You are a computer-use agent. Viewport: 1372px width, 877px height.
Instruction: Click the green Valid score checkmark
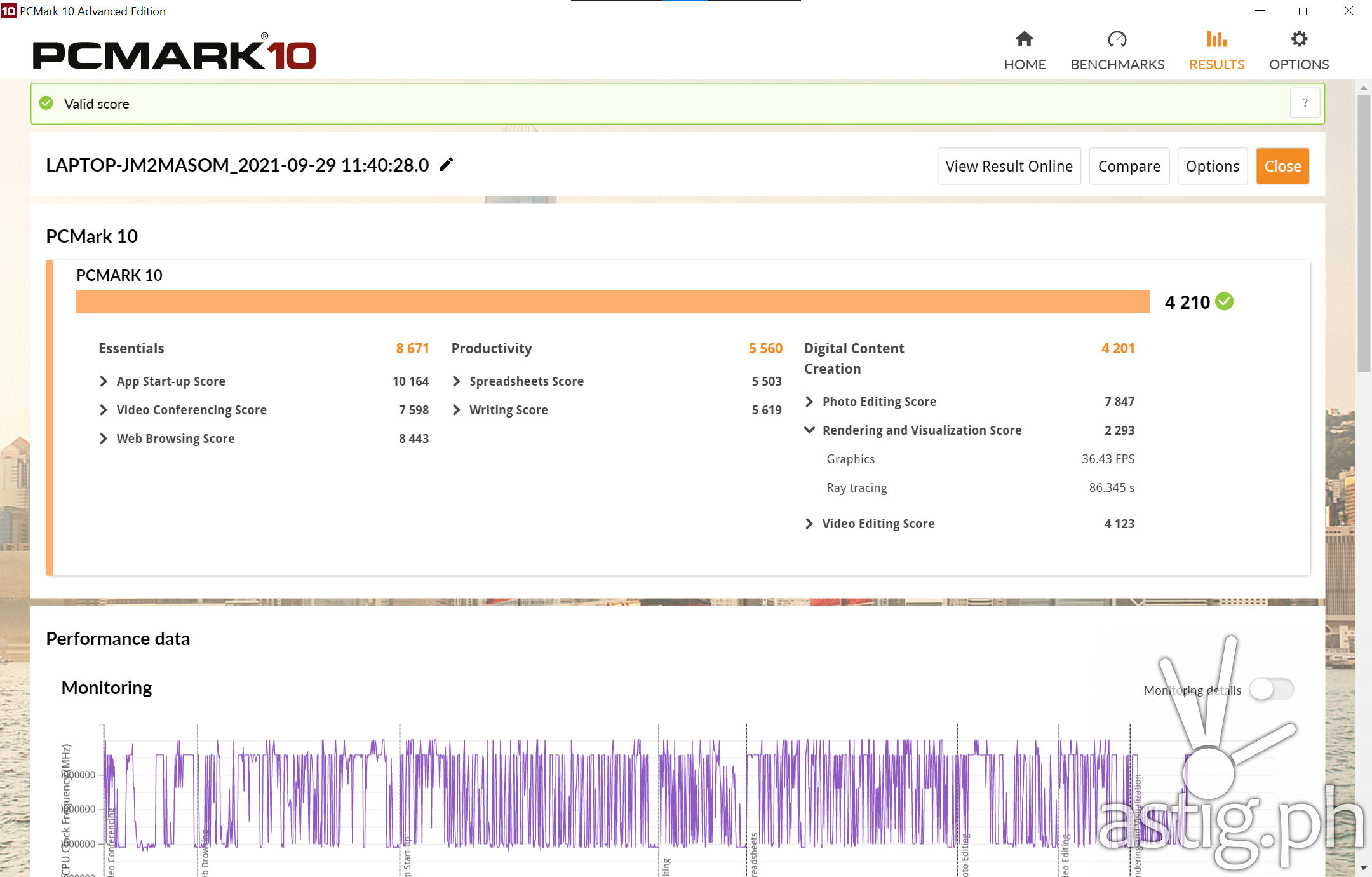[46, 103]
